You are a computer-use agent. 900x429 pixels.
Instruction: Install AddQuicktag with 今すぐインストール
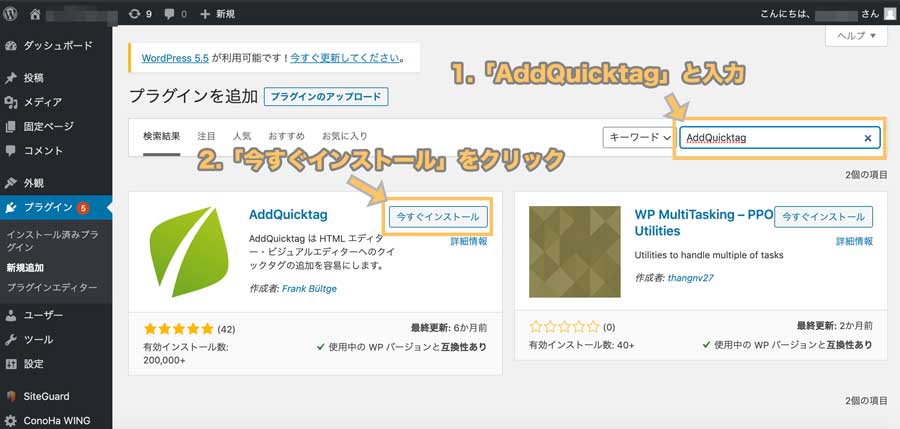tap(438, 217)
